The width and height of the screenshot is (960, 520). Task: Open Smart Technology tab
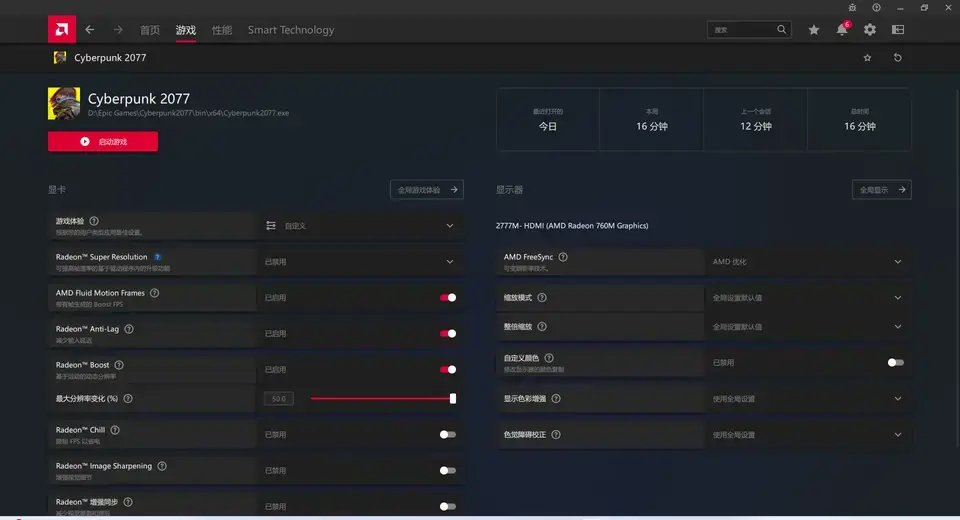[x=291, y=30]
